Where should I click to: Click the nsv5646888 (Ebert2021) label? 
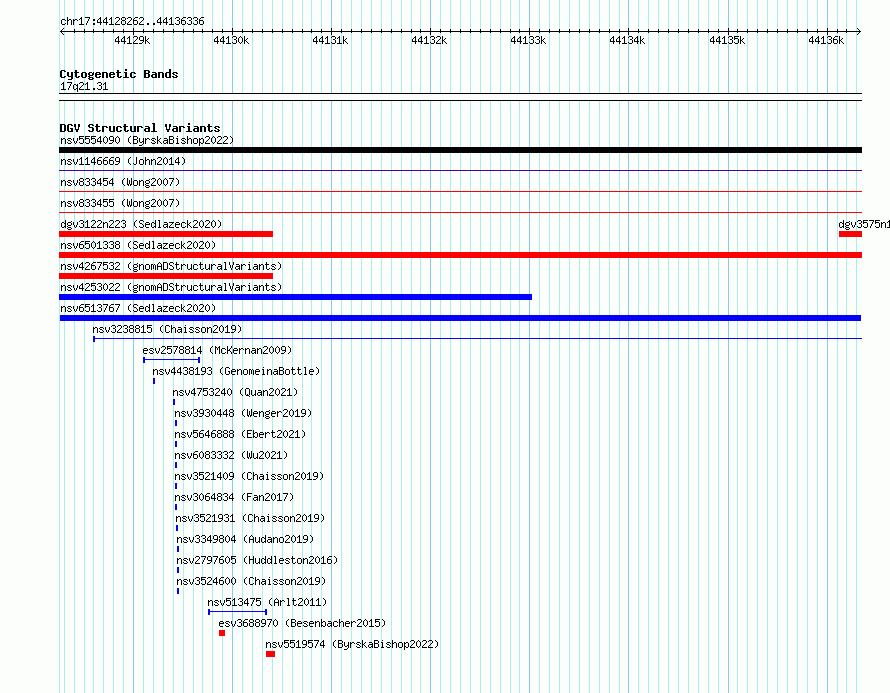240,434
